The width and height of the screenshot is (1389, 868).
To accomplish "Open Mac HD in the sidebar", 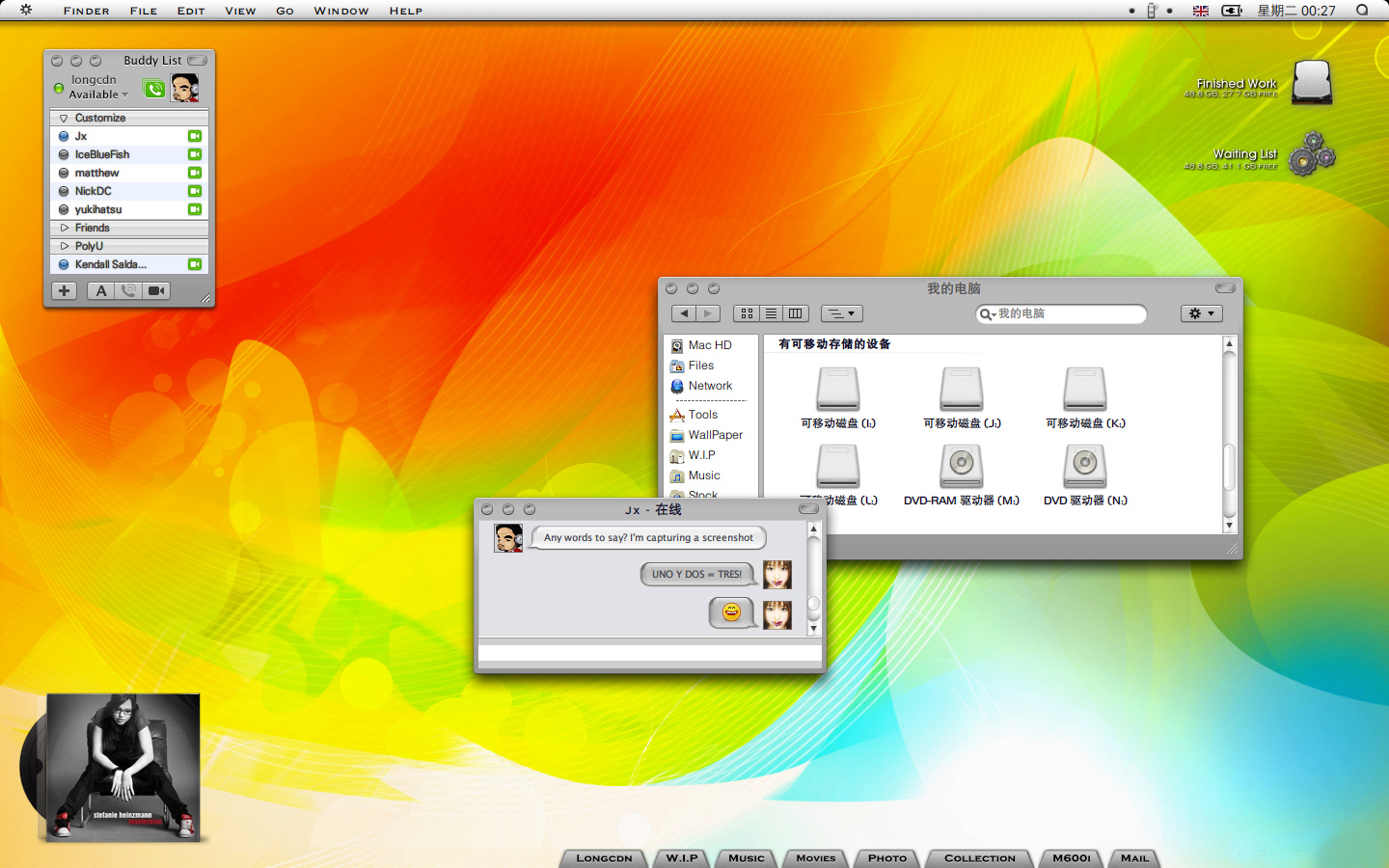I will (x=701, y=345).
